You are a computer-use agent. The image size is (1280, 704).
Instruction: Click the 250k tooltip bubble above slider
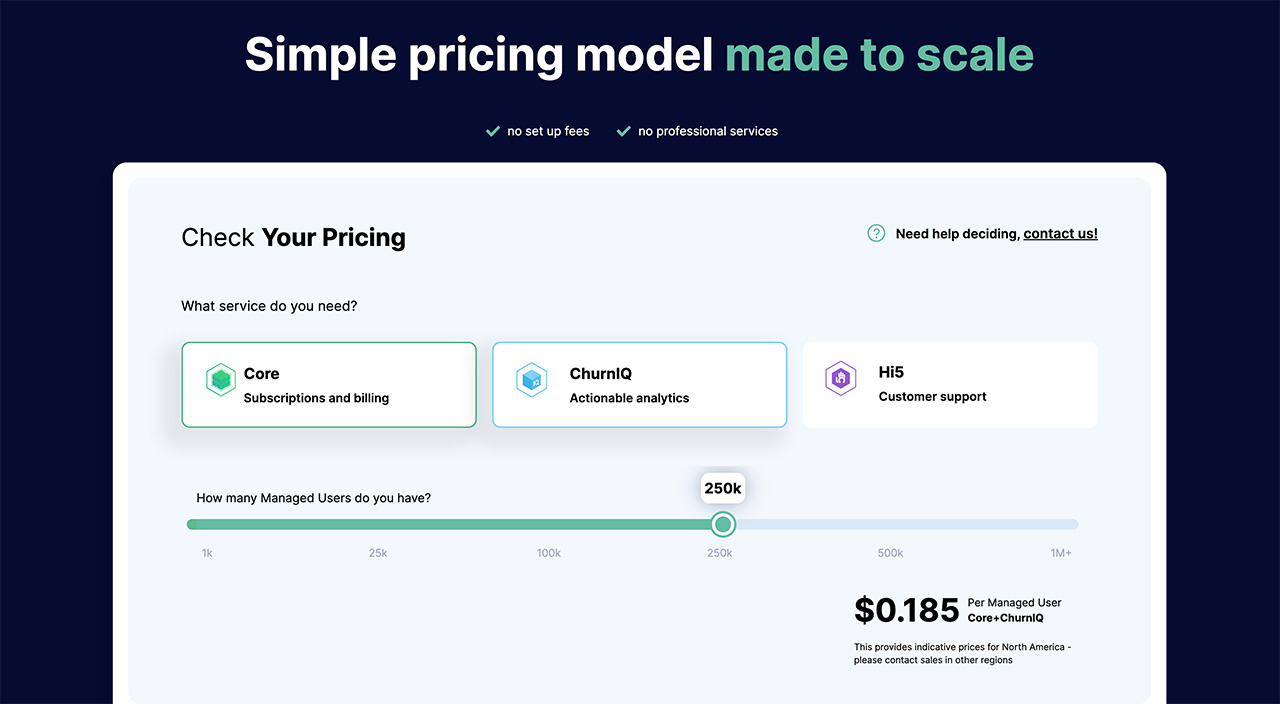coord(723,488)
